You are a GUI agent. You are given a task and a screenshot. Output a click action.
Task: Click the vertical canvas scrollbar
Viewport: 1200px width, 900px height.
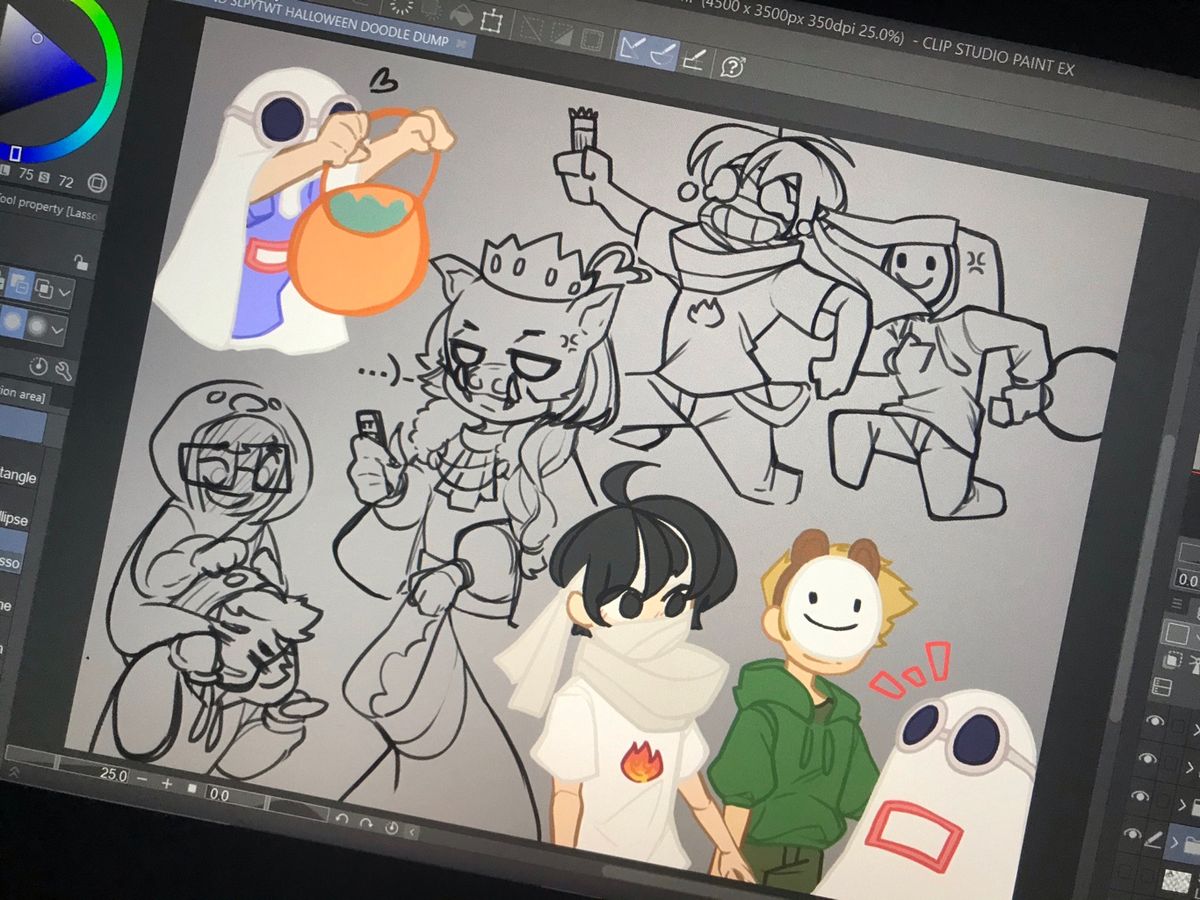coord(1142,580)
